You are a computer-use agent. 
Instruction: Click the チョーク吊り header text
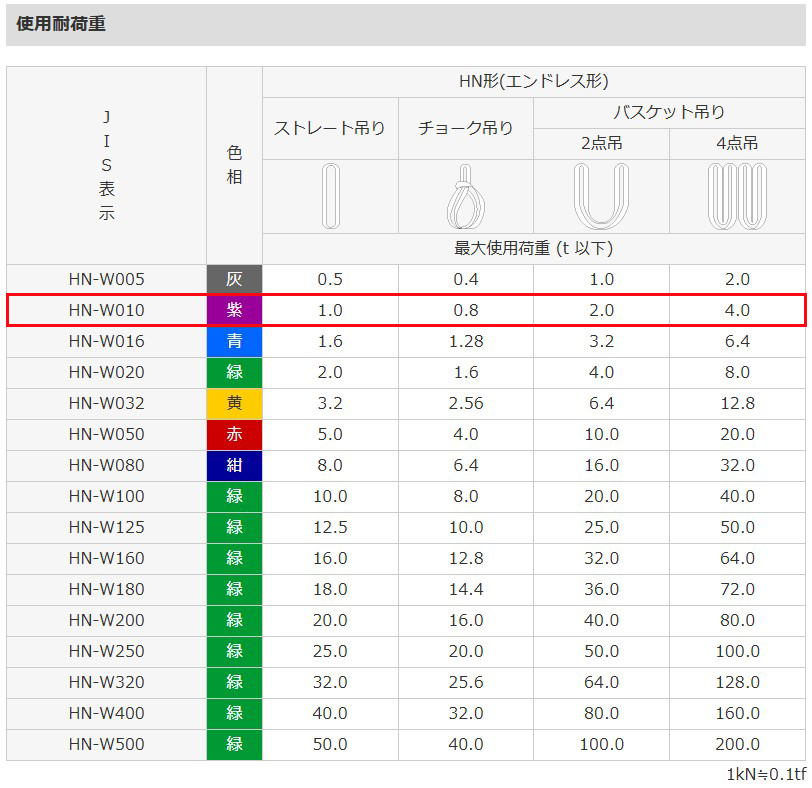[465, 128]
